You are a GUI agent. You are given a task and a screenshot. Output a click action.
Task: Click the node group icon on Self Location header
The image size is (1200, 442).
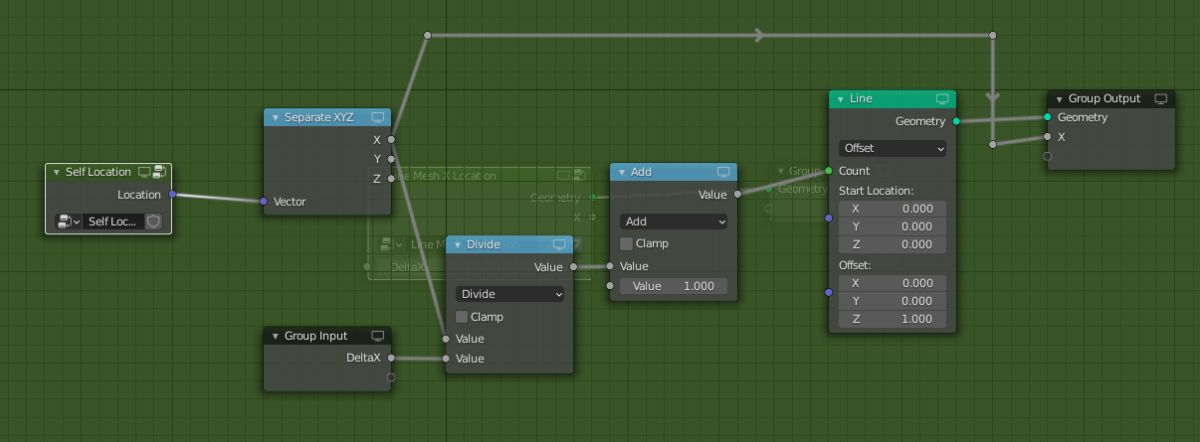coord(159,172)
